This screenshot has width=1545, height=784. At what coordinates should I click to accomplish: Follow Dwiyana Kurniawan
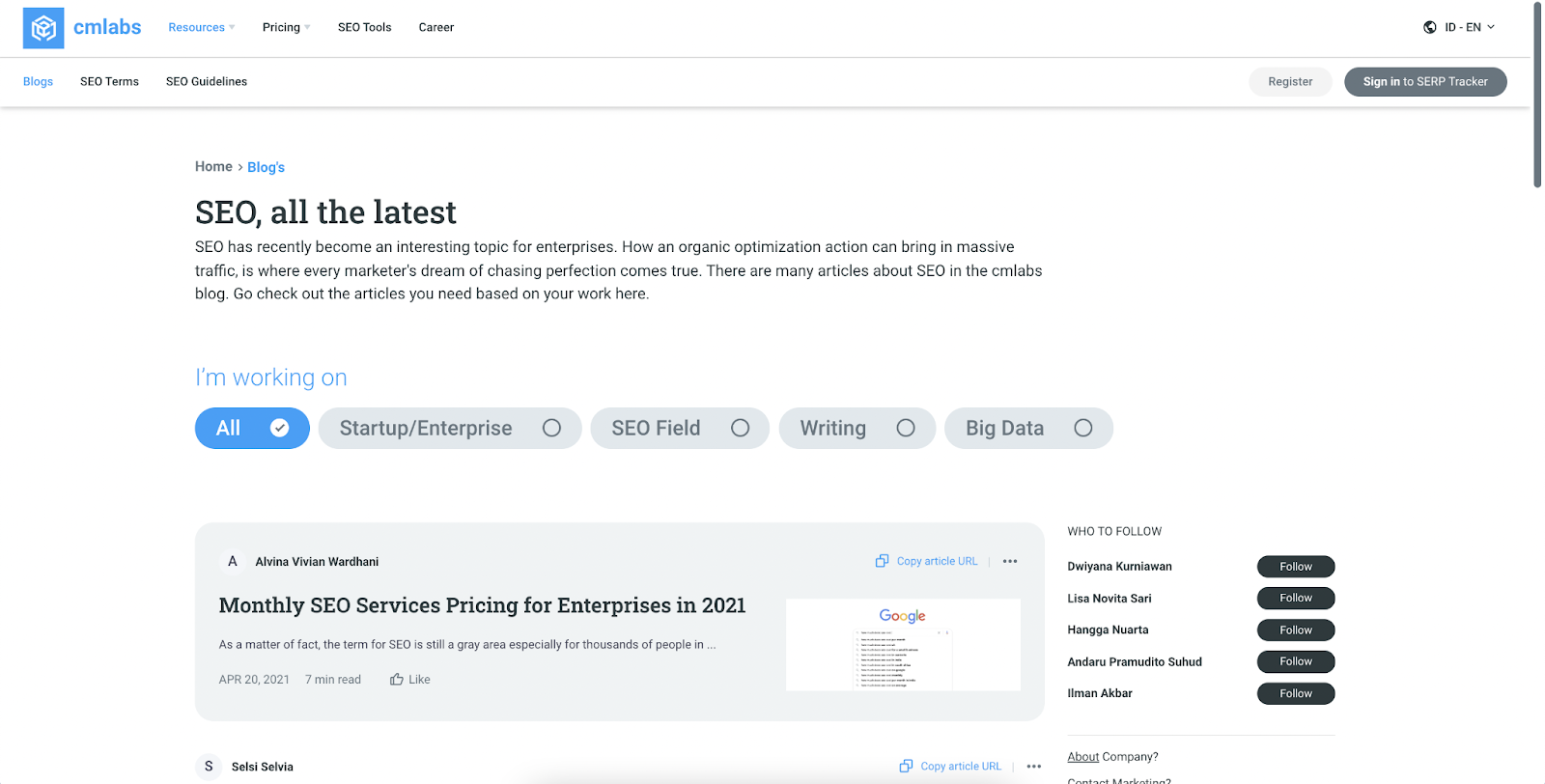coord(1295,567)
